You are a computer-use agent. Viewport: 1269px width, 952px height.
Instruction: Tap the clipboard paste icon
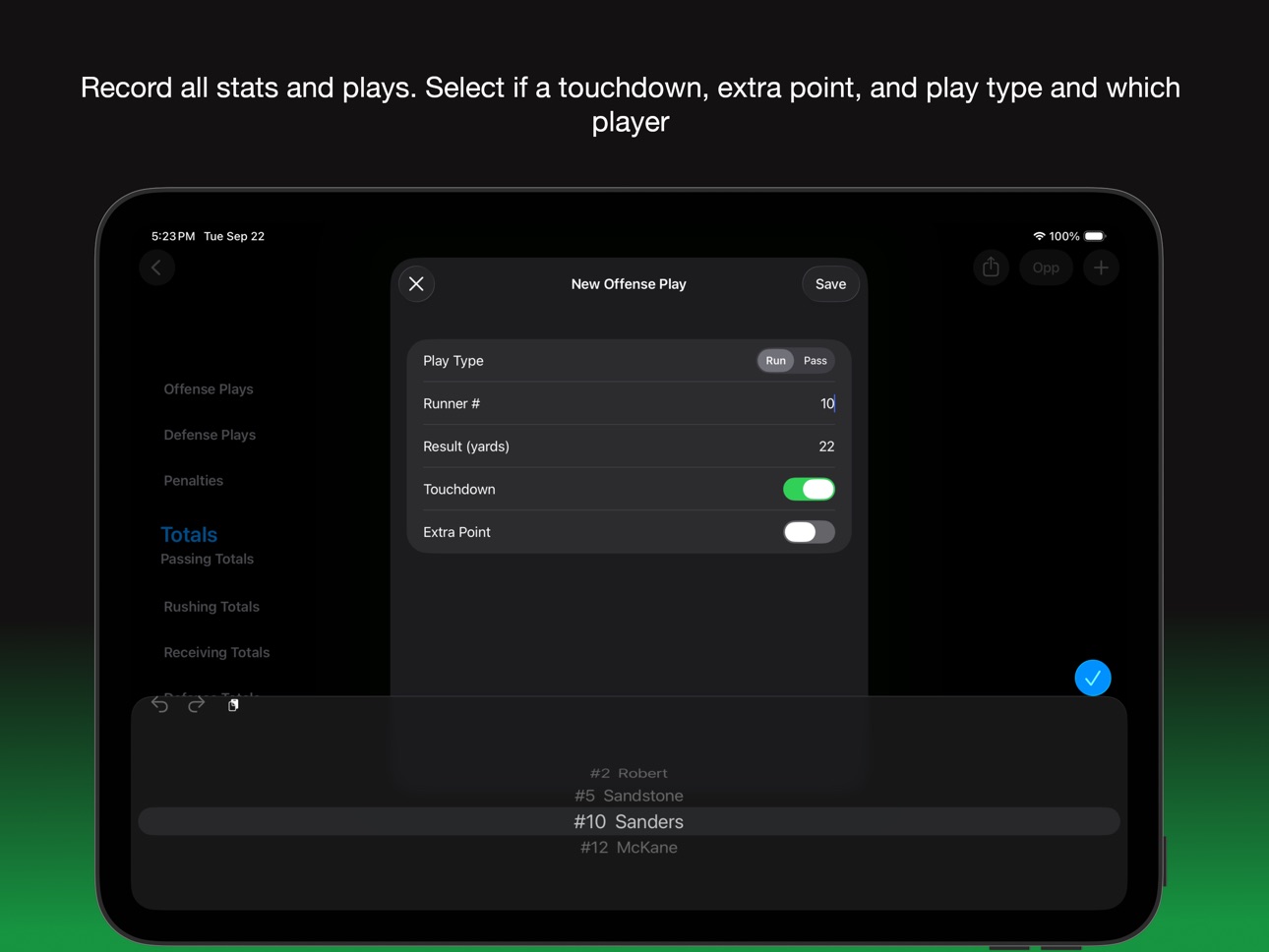click(233, 705)
